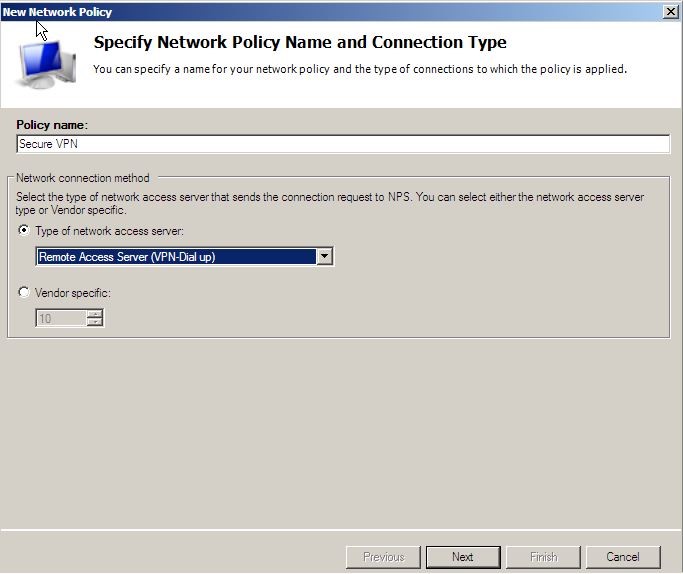
Task: Click the Policy name text field
Action: coord(343,144)
